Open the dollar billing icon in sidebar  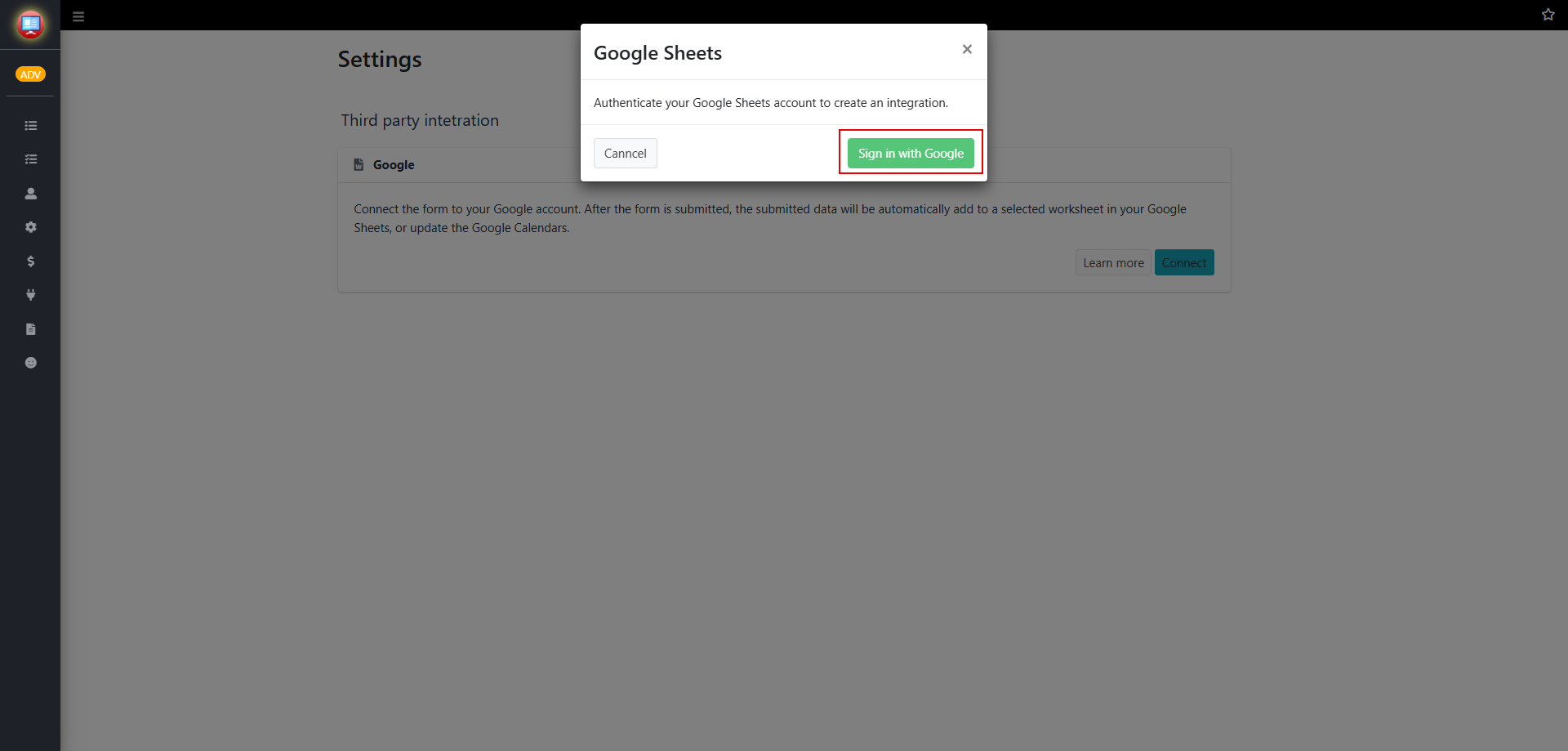click(x=31, y=262)
